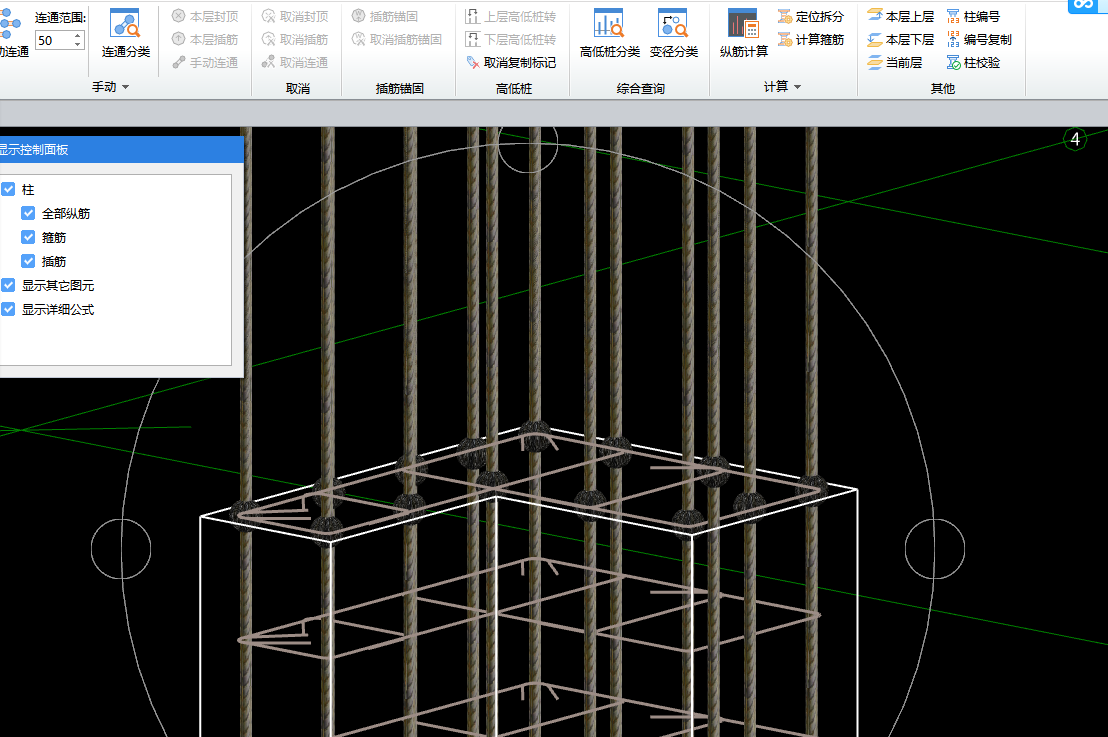1108x737 pixels.
Task: Click the 显示控制面板 title bar
Action: point(122,149)
